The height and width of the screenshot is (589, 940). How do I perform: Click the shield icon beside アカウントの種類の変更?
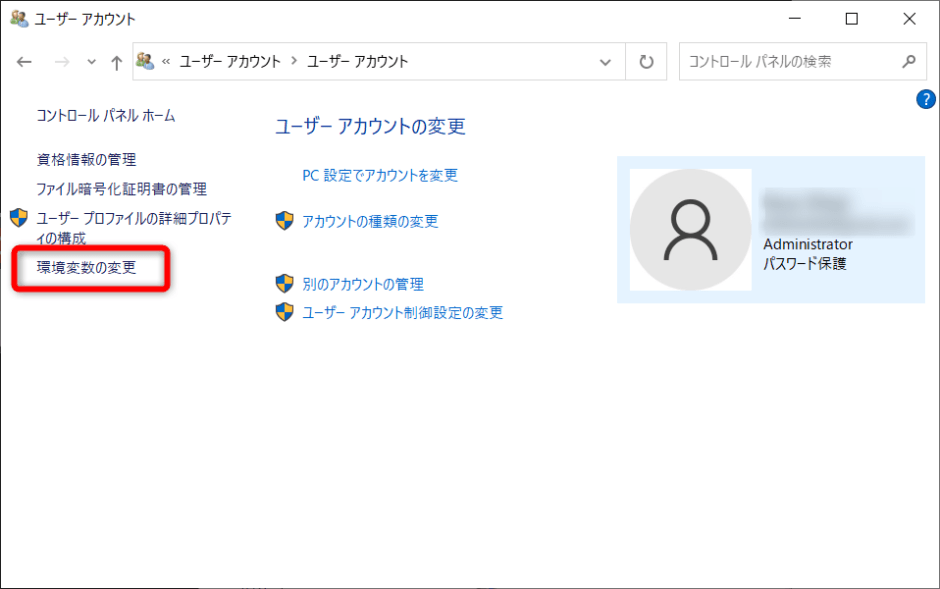pos(284,222)
